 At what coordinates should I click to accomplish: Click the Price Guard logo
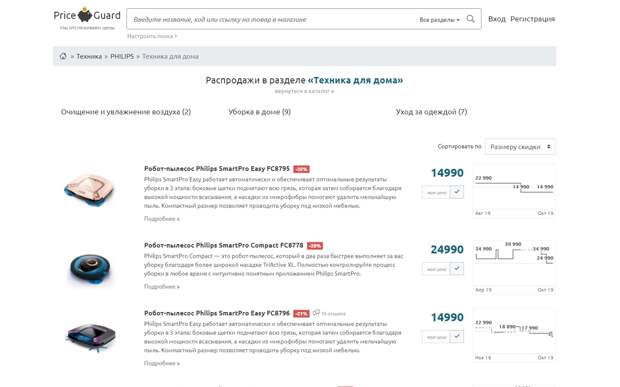click(87, 16)
